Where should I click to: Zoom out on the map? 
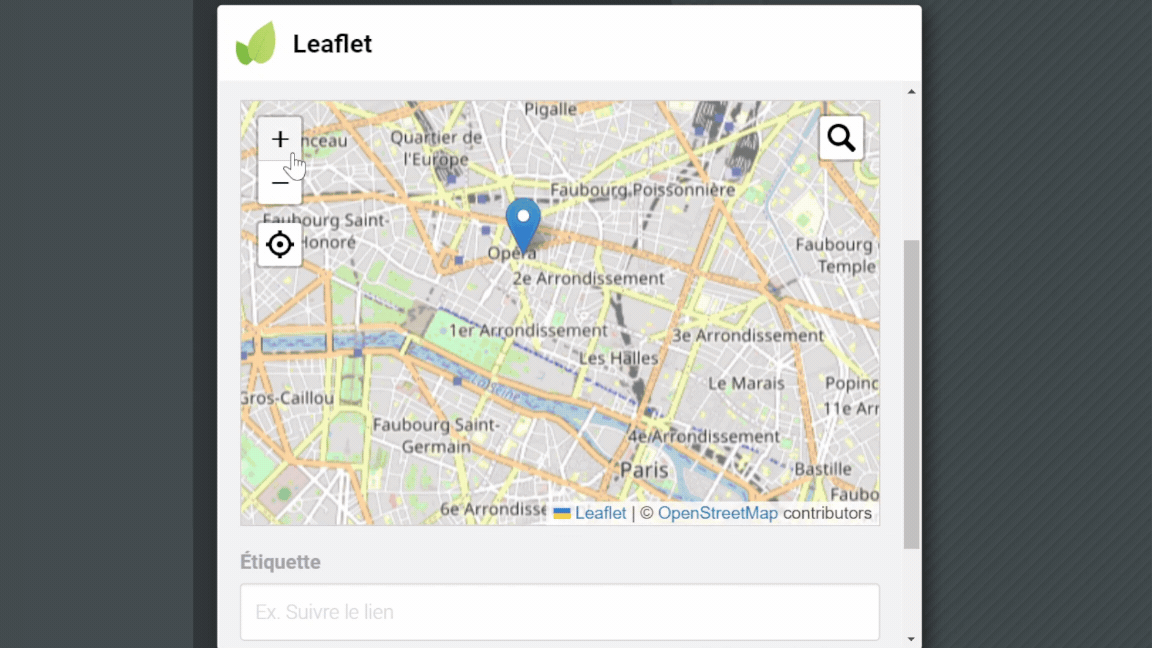click(280, 184)
